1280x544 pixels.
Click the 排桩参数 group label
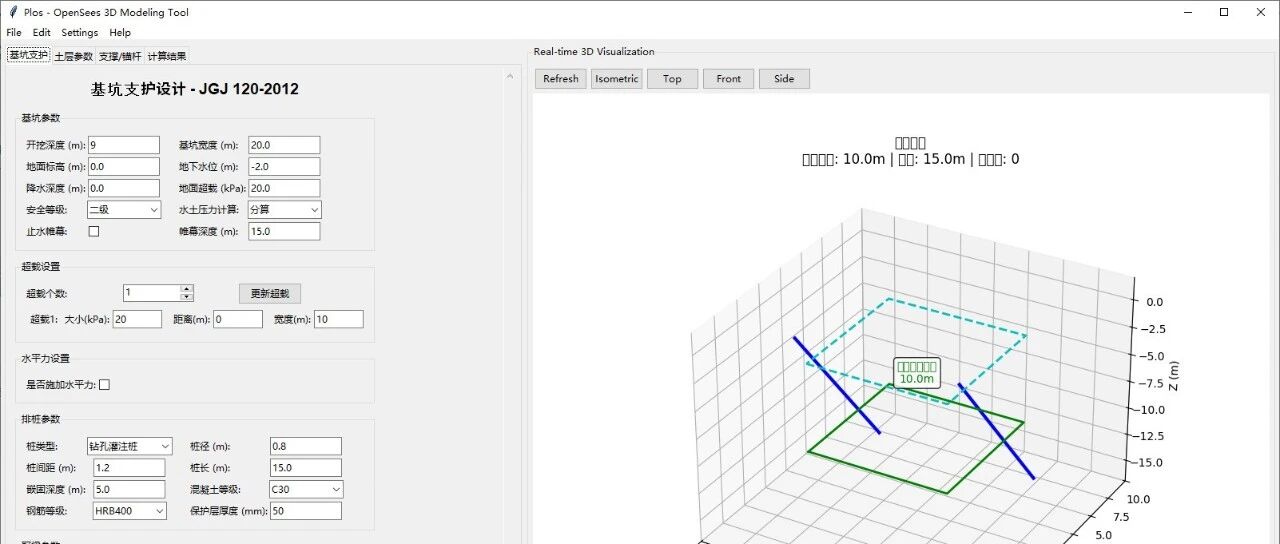pos(40,419)
